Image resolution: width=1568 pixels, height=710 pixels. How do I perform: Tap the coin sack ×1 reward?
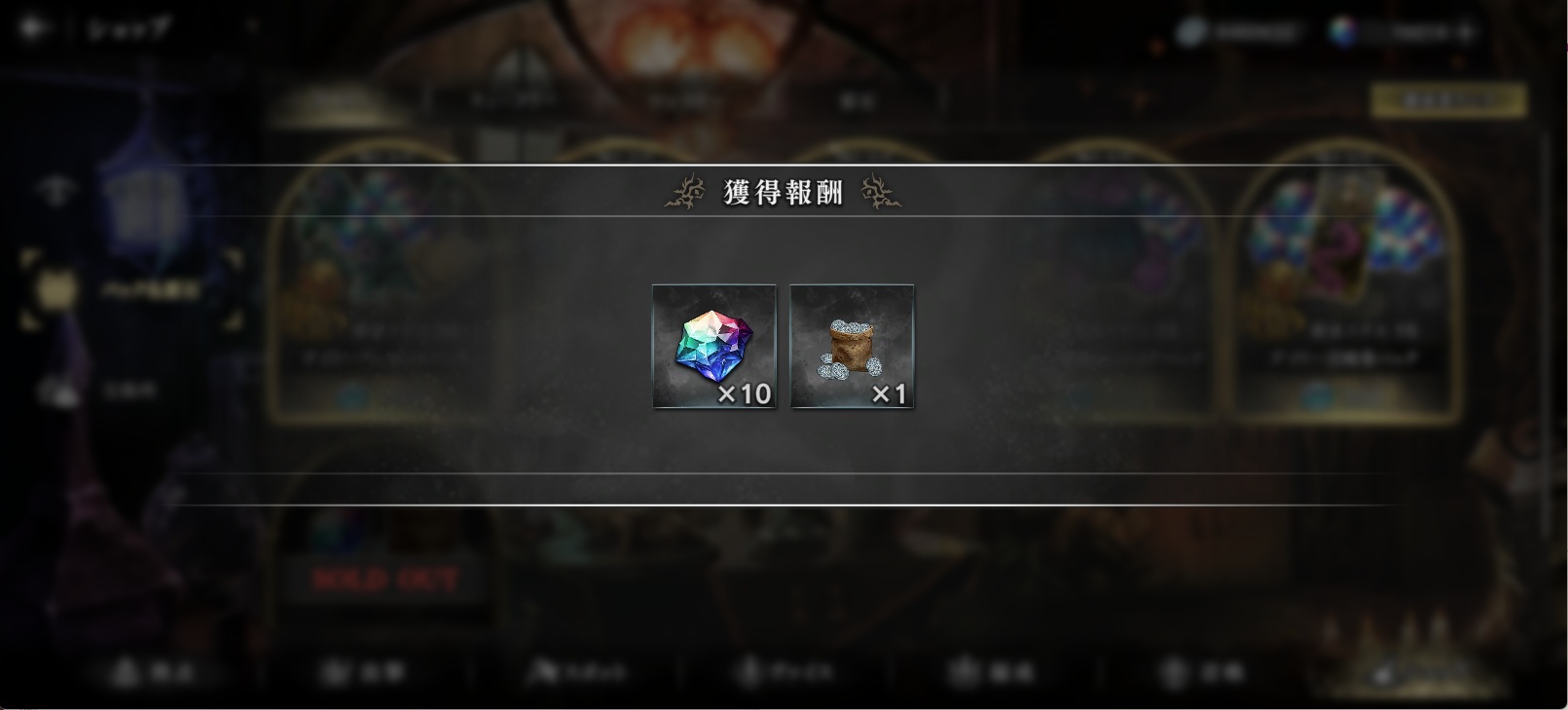click(x=852, y=347)
